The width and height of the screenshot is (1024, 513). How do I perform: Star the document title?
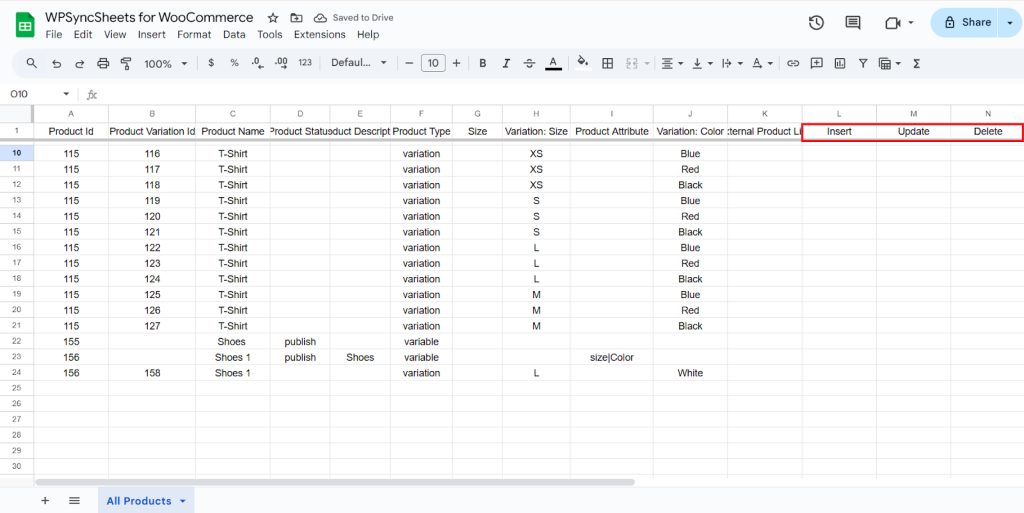coord(273,18)
